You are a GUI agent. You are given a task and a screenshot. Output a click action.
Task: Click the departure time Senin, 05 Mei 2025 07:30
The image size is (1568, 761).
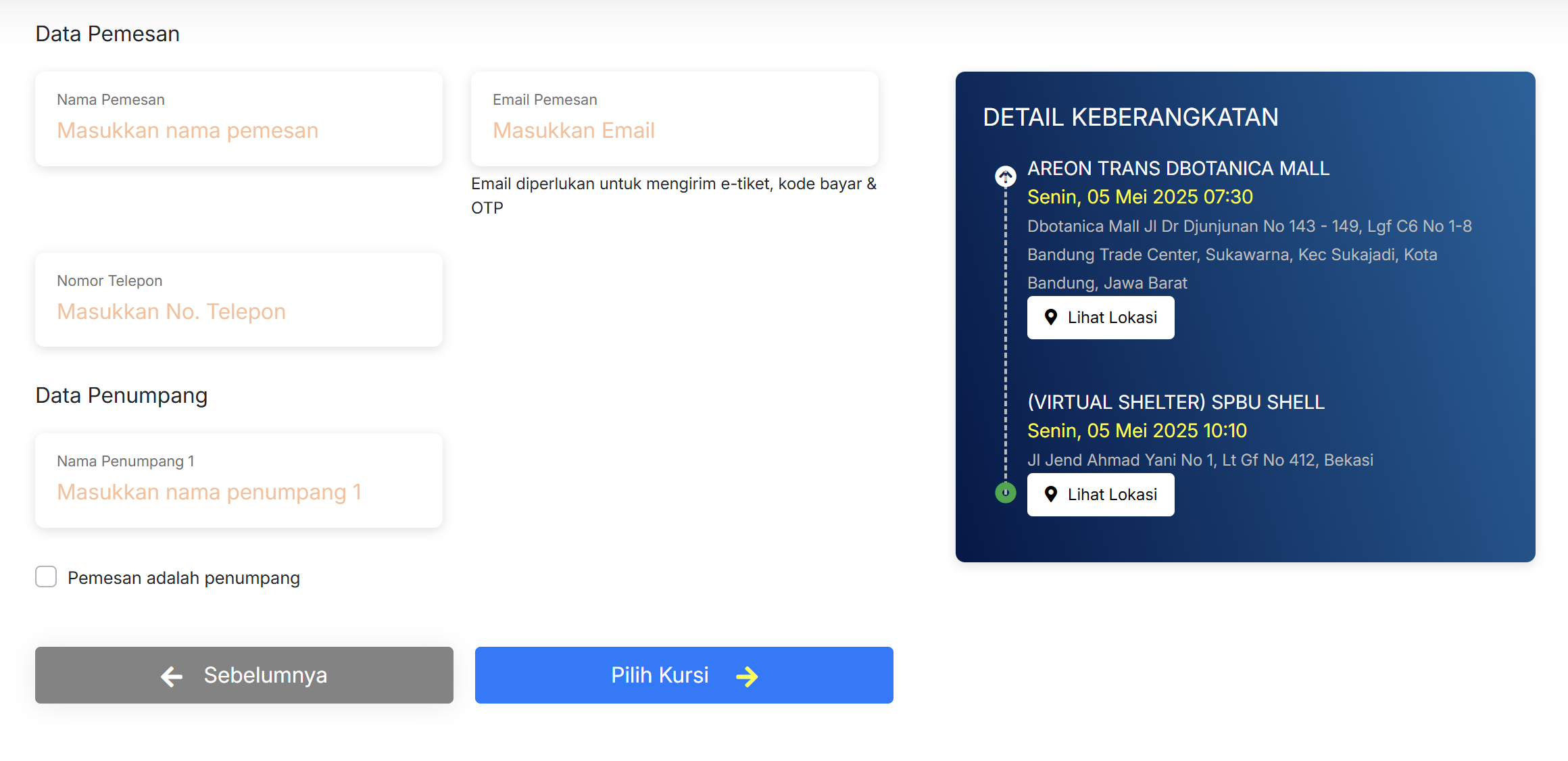[1140, 197]
